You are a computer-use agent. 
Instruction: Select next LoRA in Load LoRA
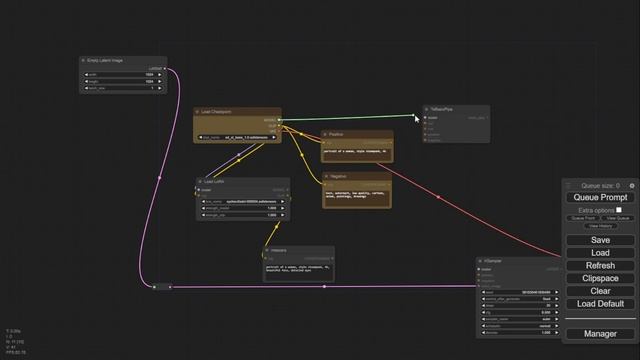click(x=282, y=202)
